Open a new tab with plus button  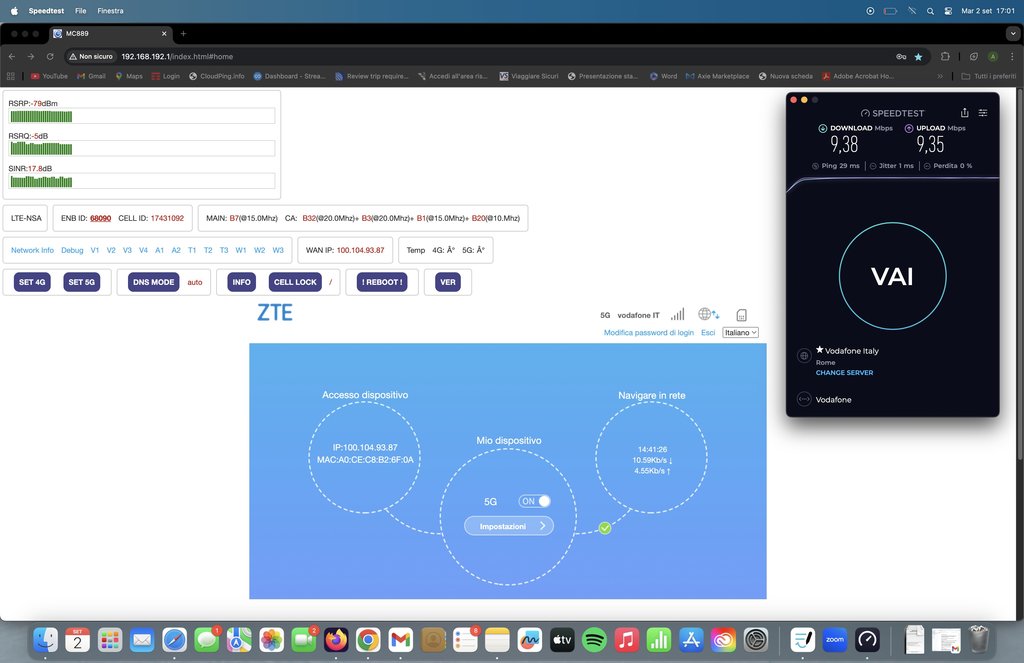tap(184, 33)
